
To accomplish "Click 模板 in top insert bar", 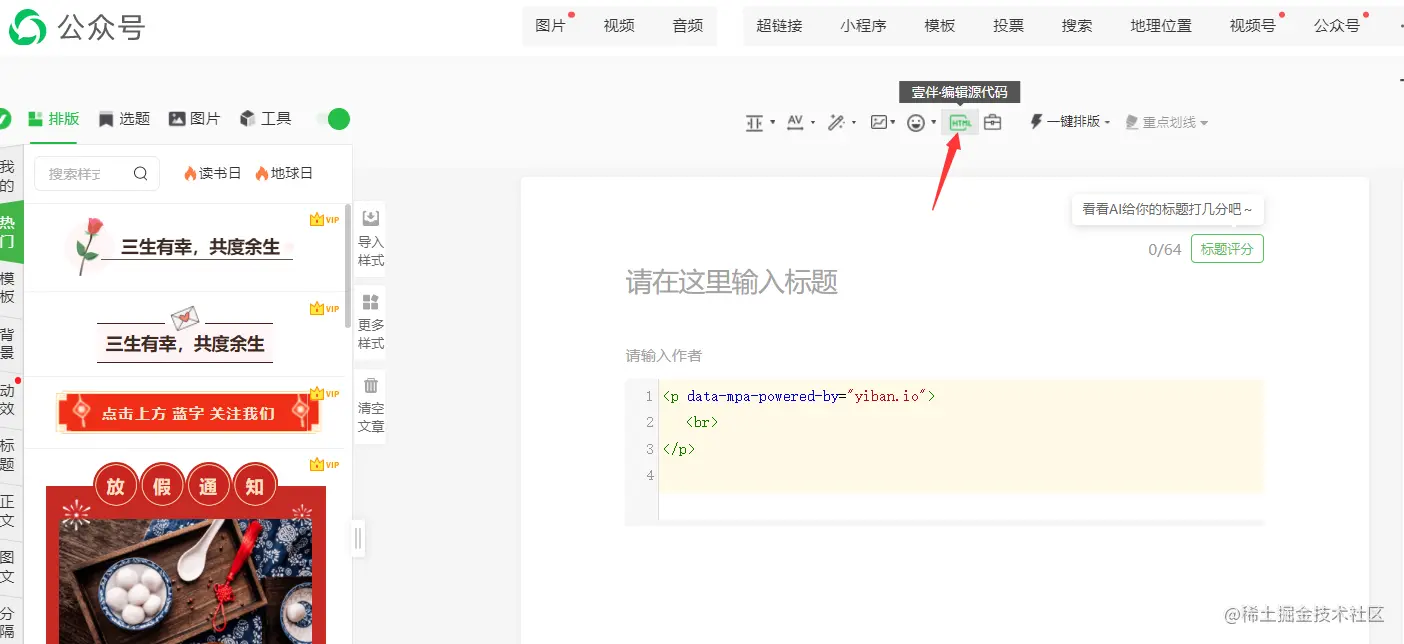I will (939, 26).
